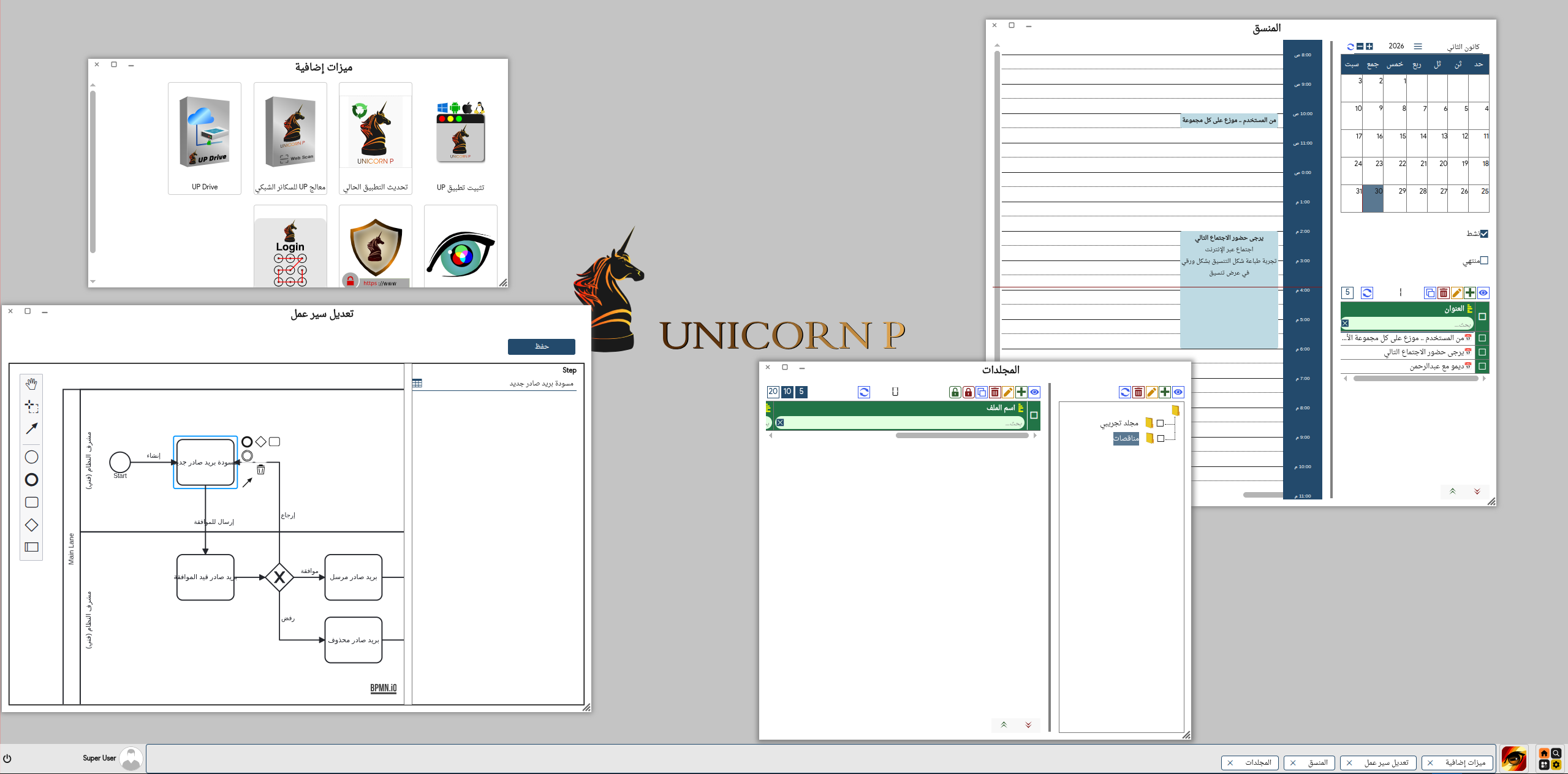Tick the مجلد تجريبي folder checkbox
Image resolution: width=1568 pixels, height=774 pixels.
[1160, 423]
